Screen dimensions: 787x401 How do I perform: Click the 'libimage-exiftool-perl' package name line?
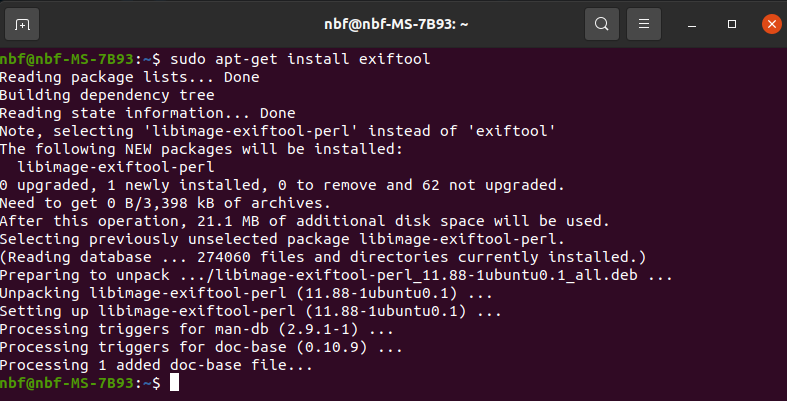tap(116, 167)
